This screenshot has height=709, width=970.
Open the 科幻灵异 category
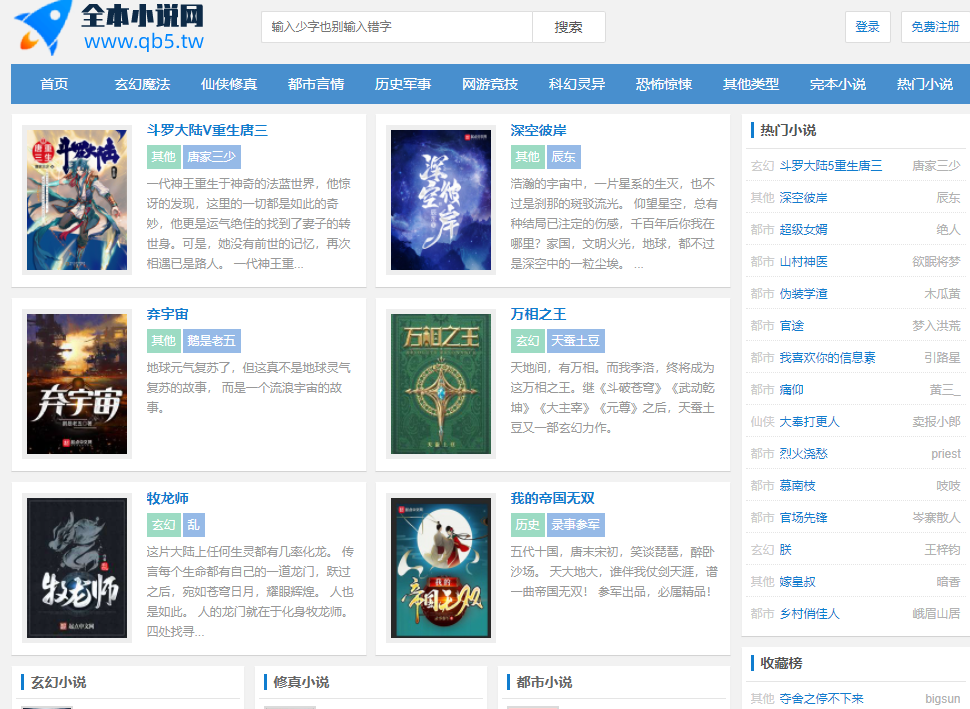click(x=577, y=84)
